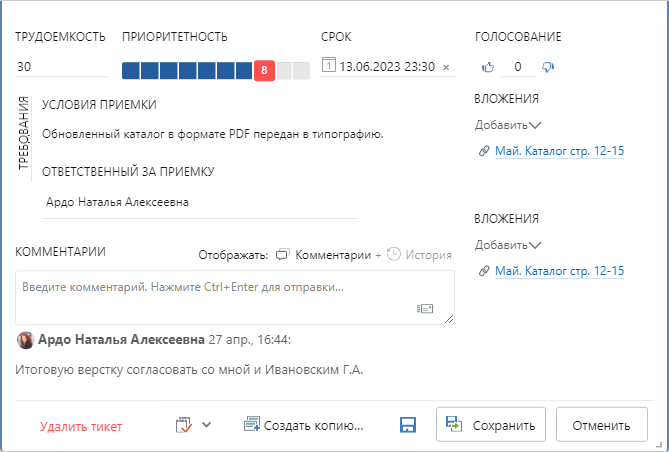Screen dimensions: 669x452
Task: Click the calendar checkmark icon in the bottom toolbar
Action: coord(183,425)
